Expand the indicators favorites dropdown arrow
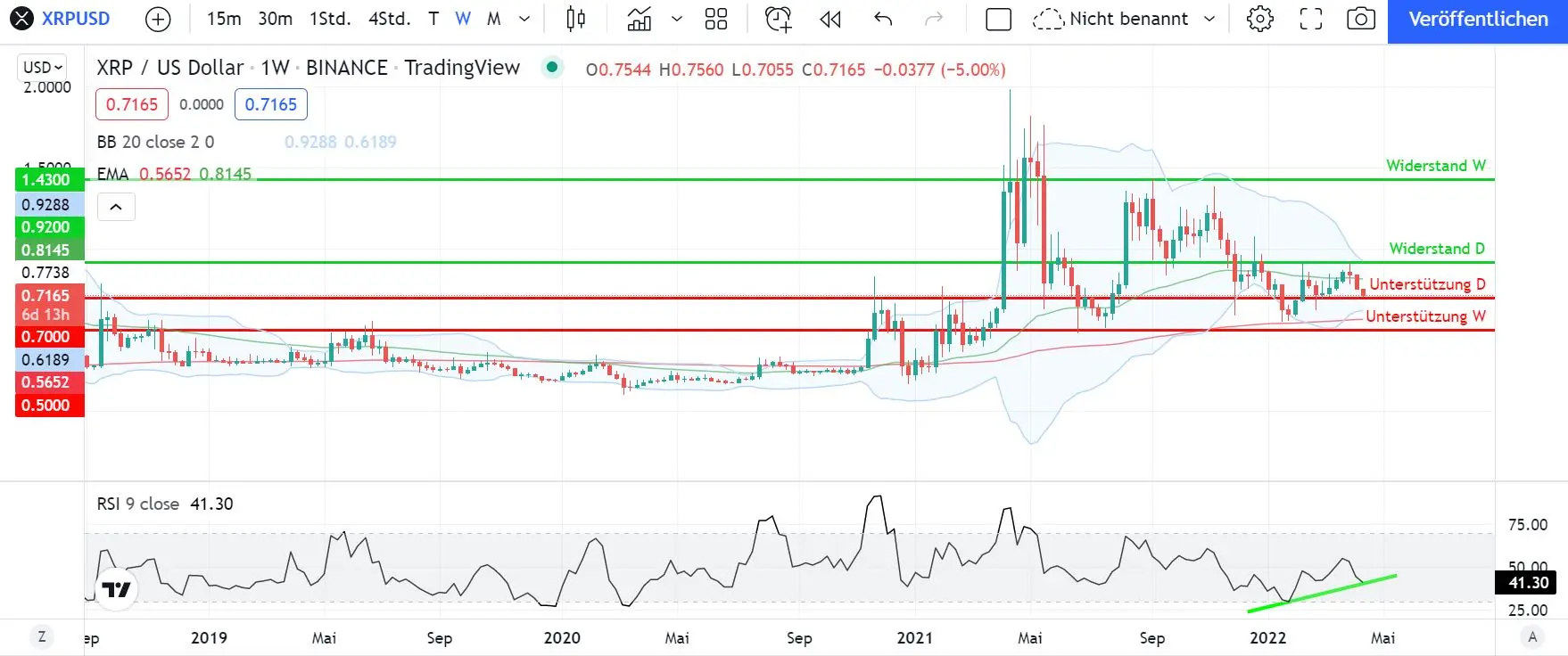 click(676, 19)
